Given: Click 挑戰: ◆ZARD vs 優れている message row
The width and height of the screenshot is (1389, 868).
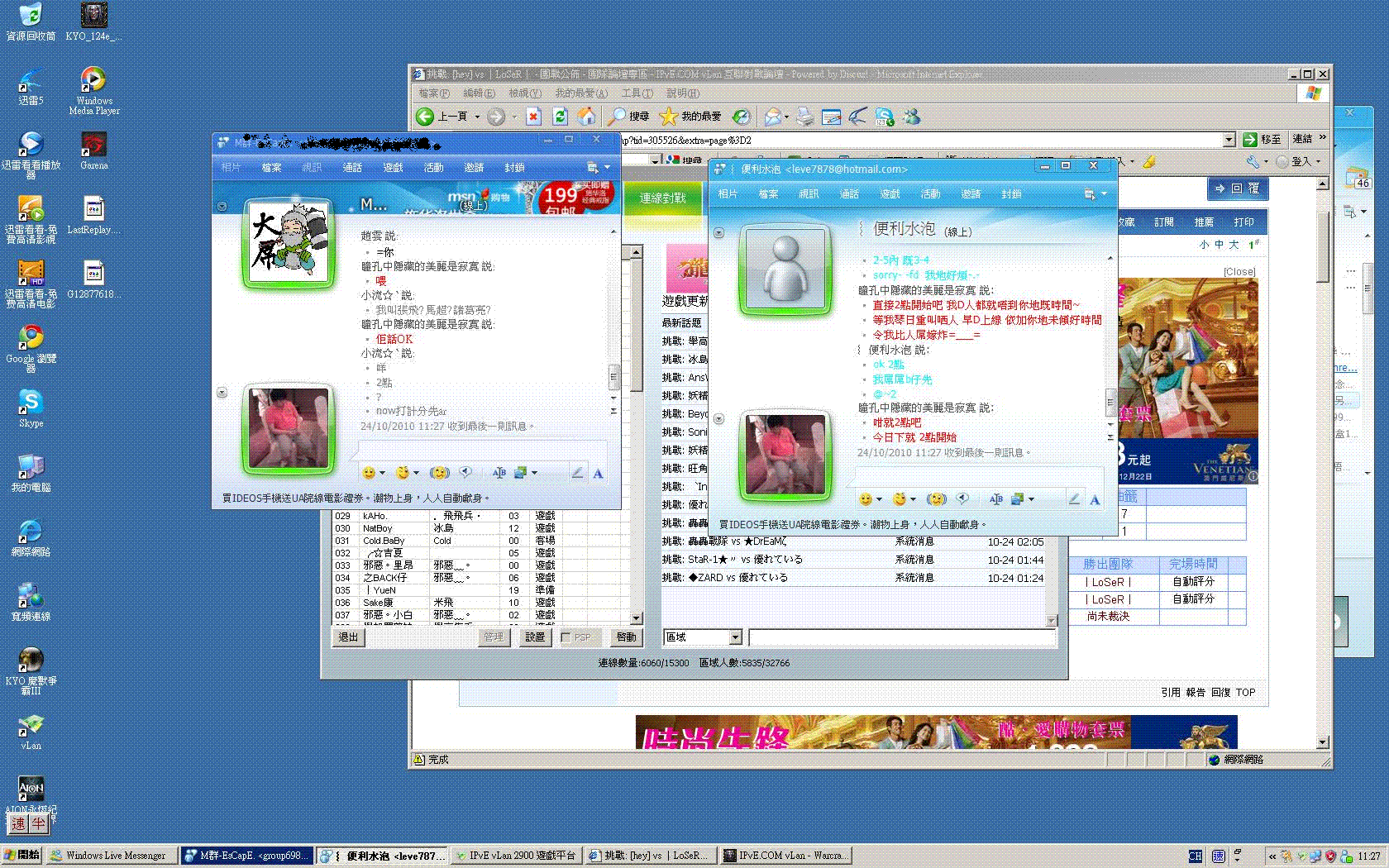Looking at the screenshot, I should [x=853, y=578].
